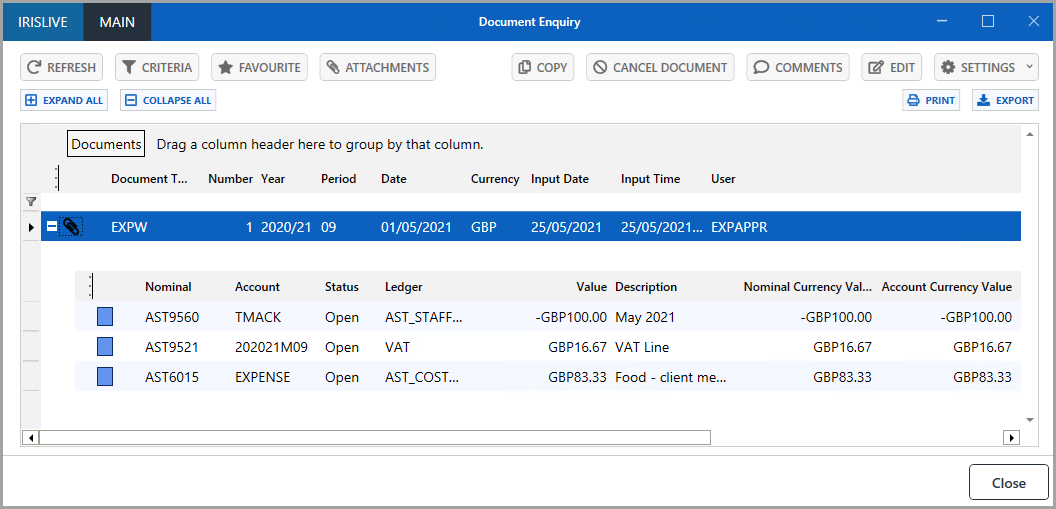The image size is (1056, 509).
Task: Click the horizontal scrollbar right arrow
Action: [1012, 438]
